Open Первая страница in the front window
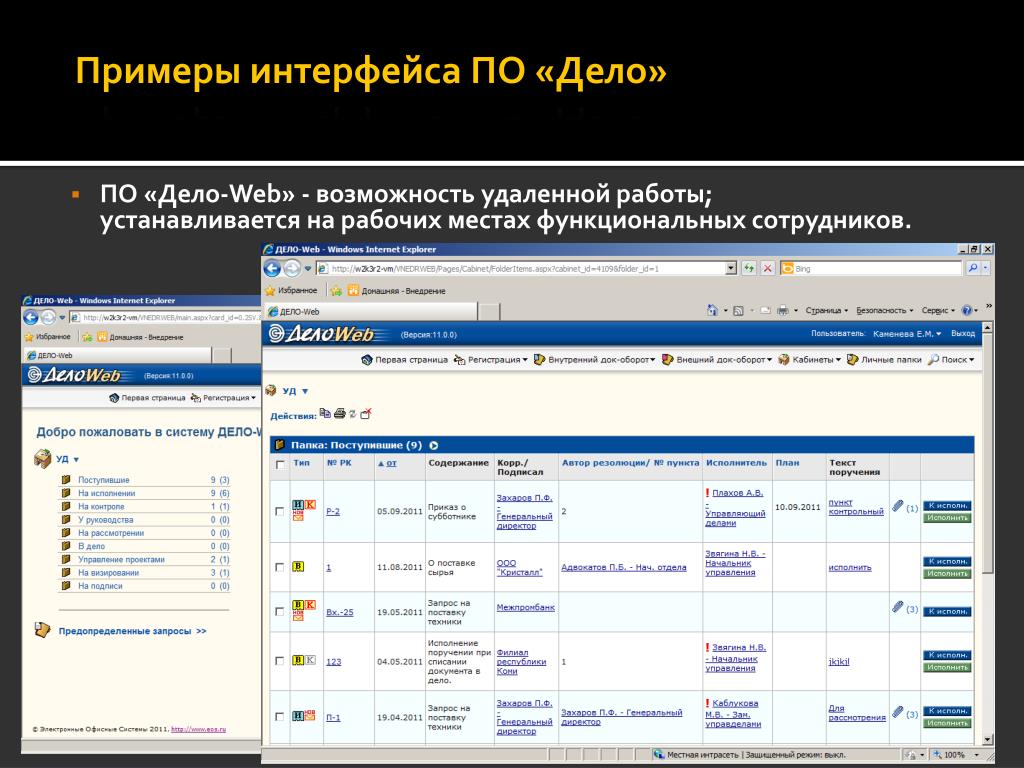This screenshot has width=1024, height=768. click(411, 360)
